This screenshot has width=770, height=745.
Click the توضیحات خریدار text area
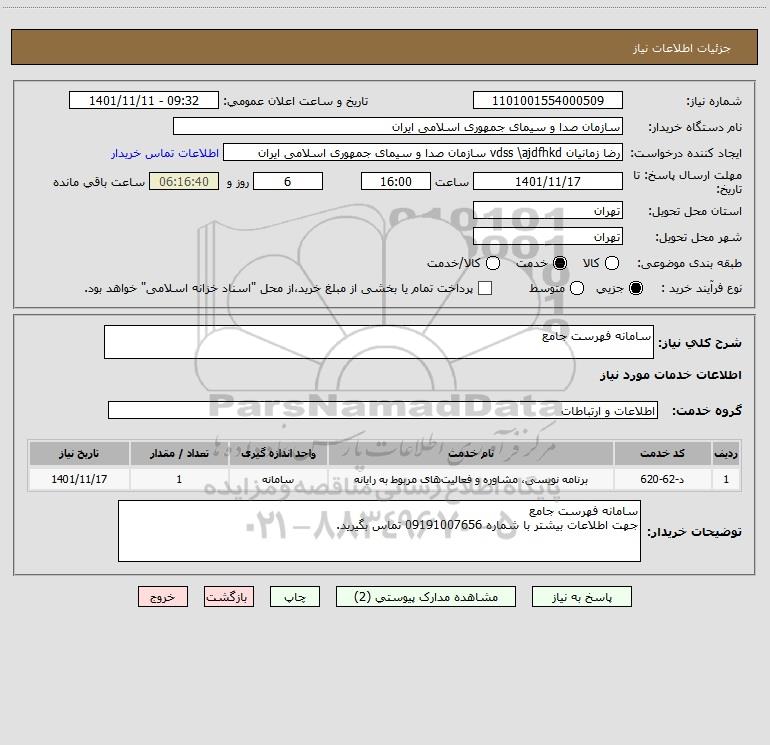(379, 531)
